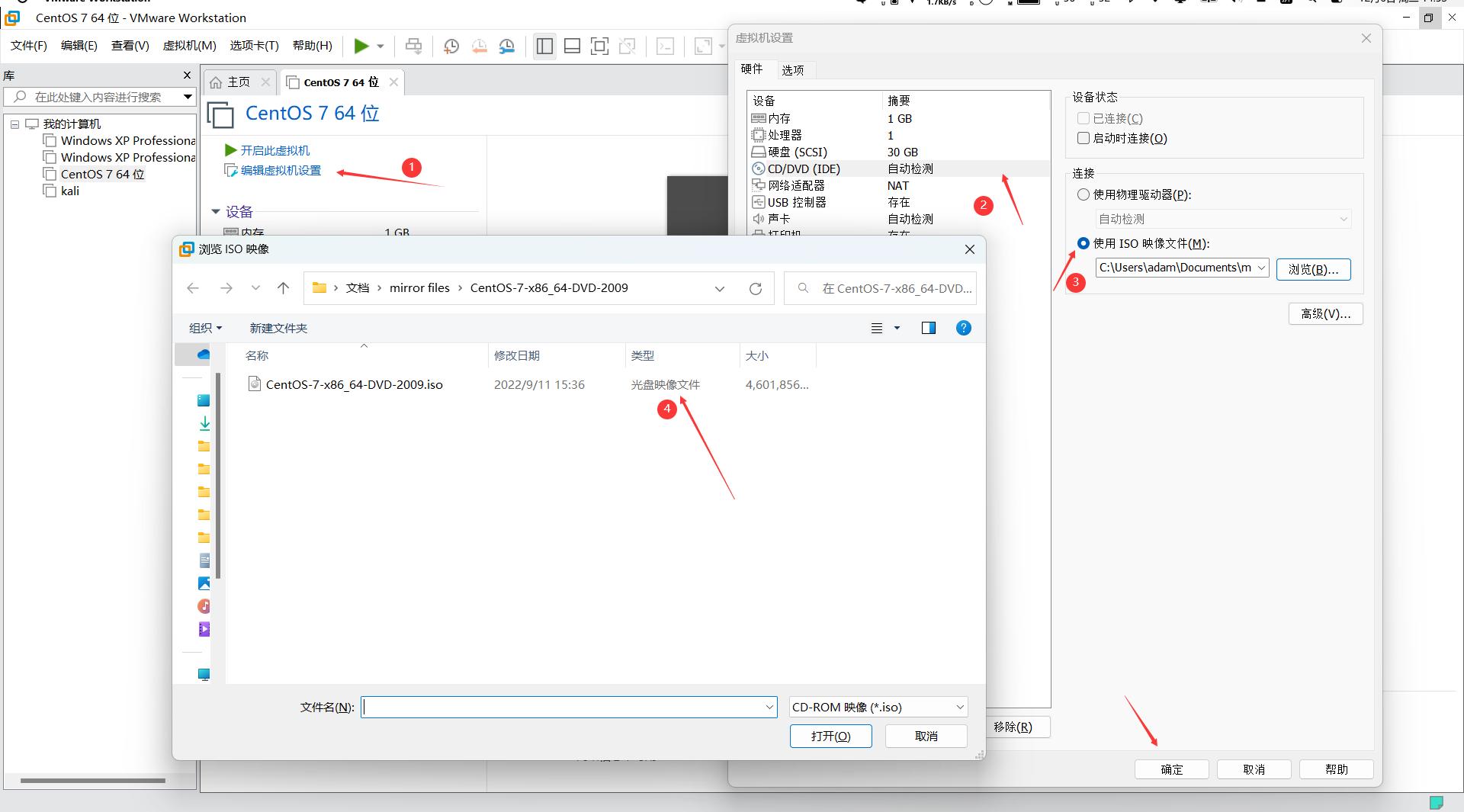1464x812 pixels.
Task: Select 内存 in the device list
Action: pyautogui.click(x=900, y=118)
